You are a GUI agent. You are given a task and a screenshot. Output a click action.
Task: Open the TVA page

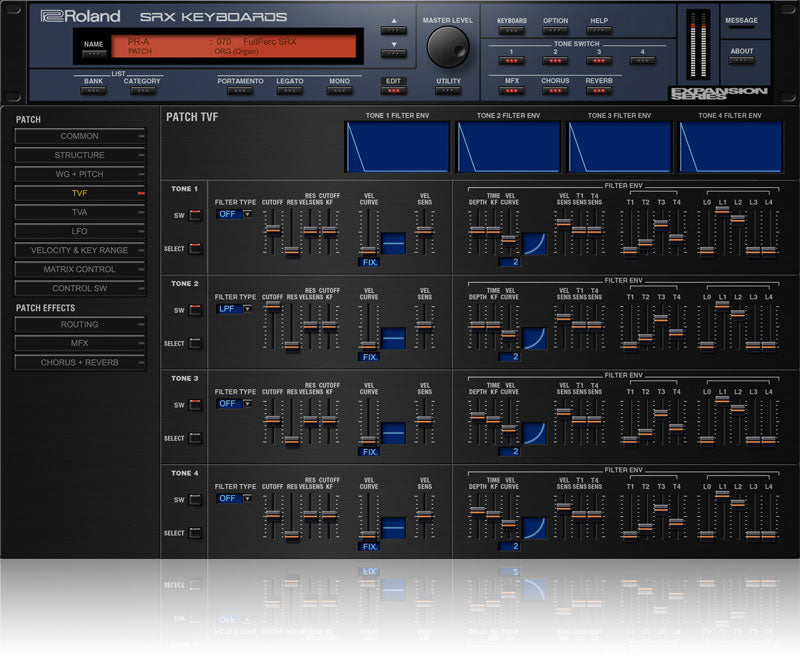[x=80, y=212]
